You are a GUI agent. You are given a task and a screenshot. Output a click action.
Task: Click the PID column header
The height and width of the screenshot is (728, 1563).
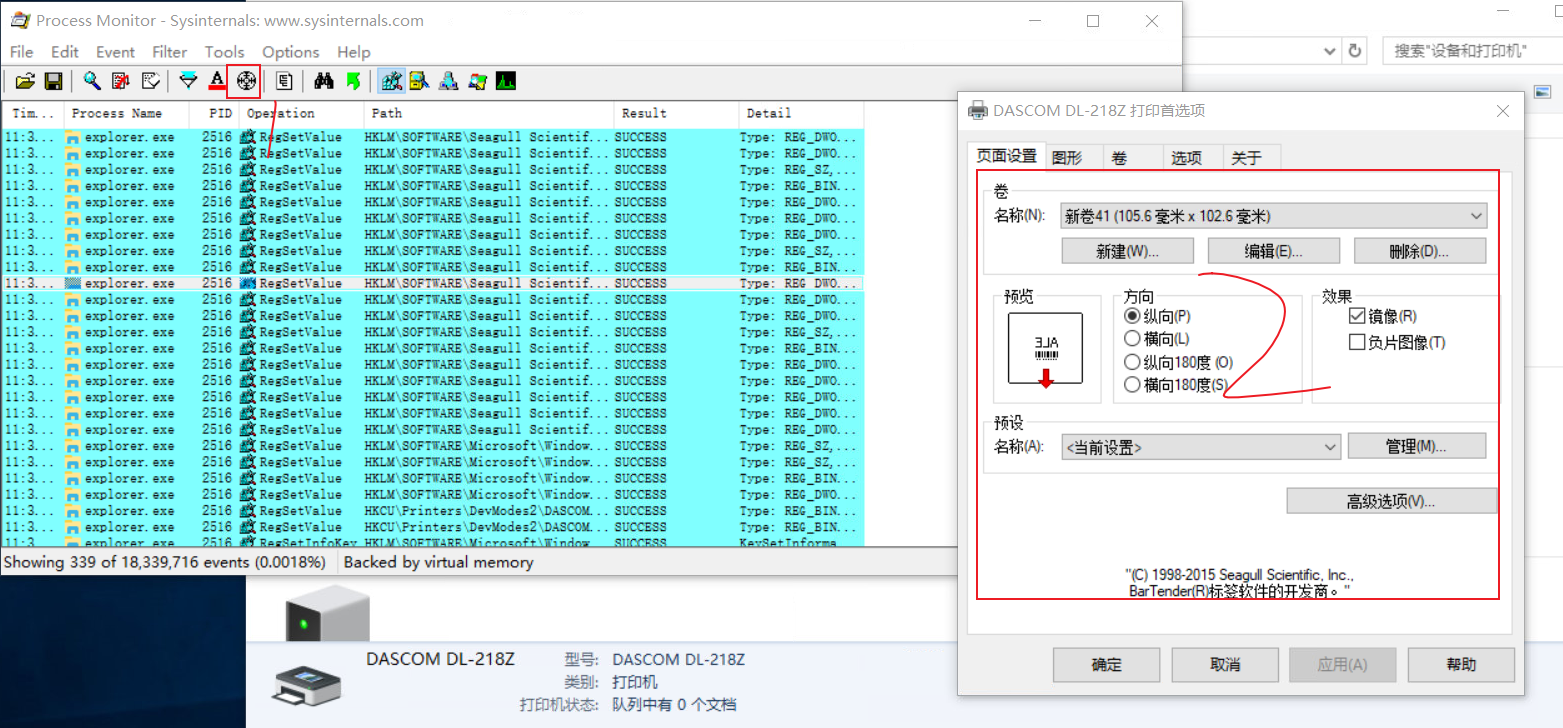coord(214,113)
